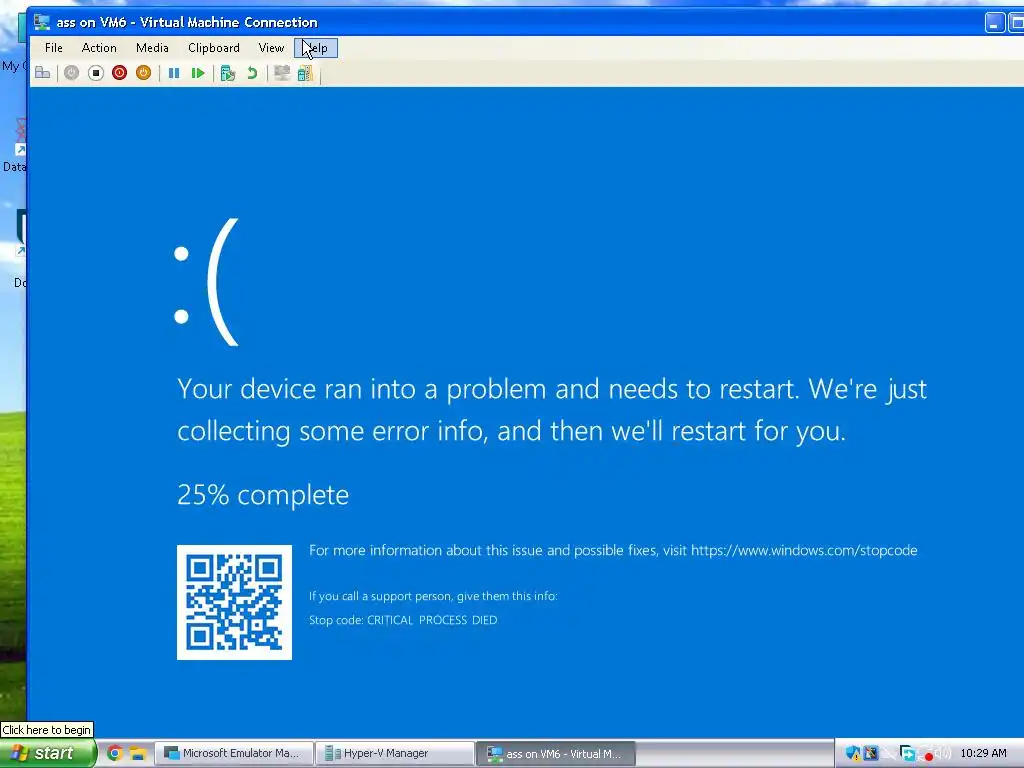Viewport: 1024px width, 768px height.
Task: Open the File menu
Action: [54, 48]
